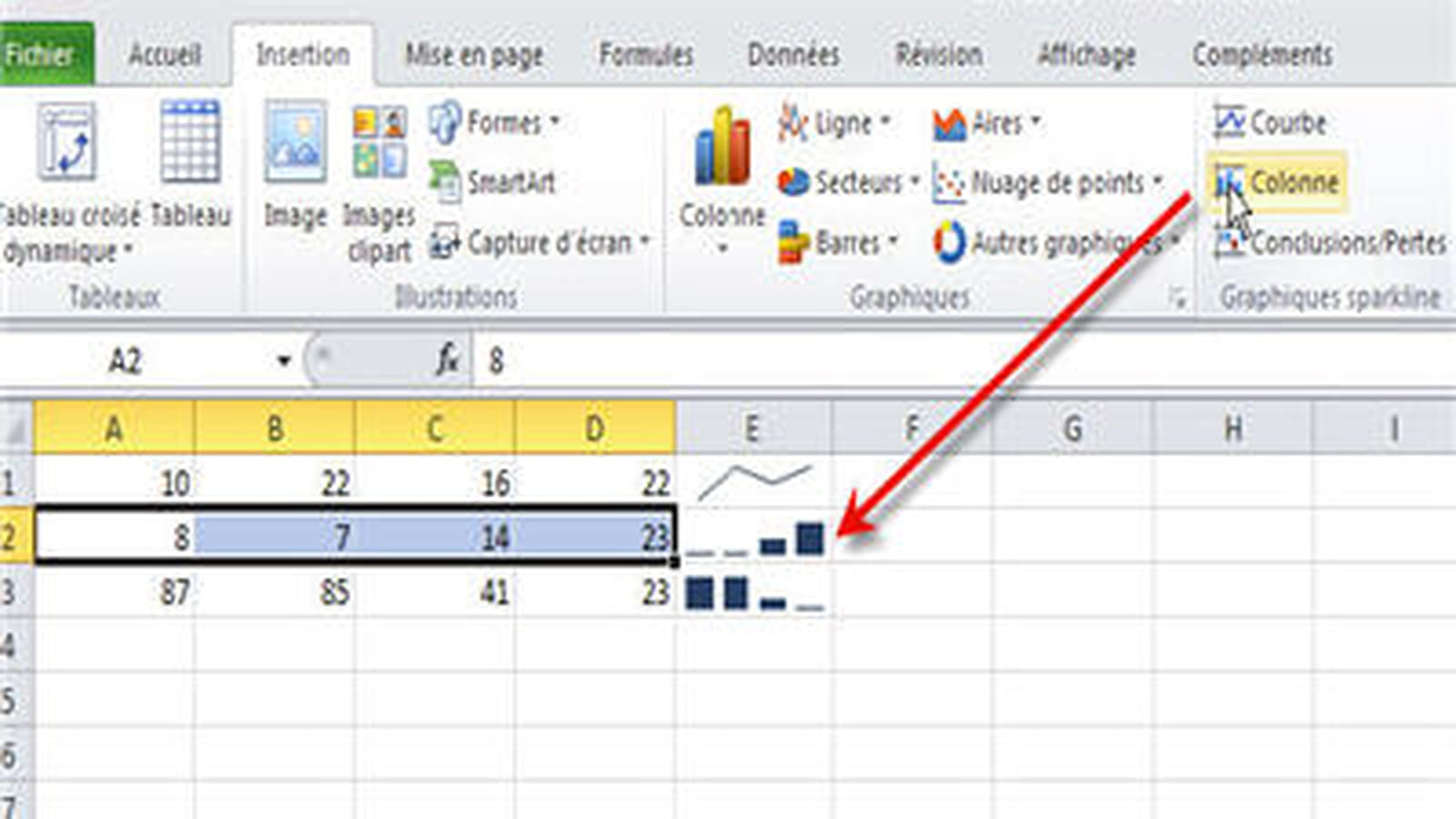This screenshot has height=819, width=1456.
Task: Switch to the Formules tab
Action: coord(645,55)
